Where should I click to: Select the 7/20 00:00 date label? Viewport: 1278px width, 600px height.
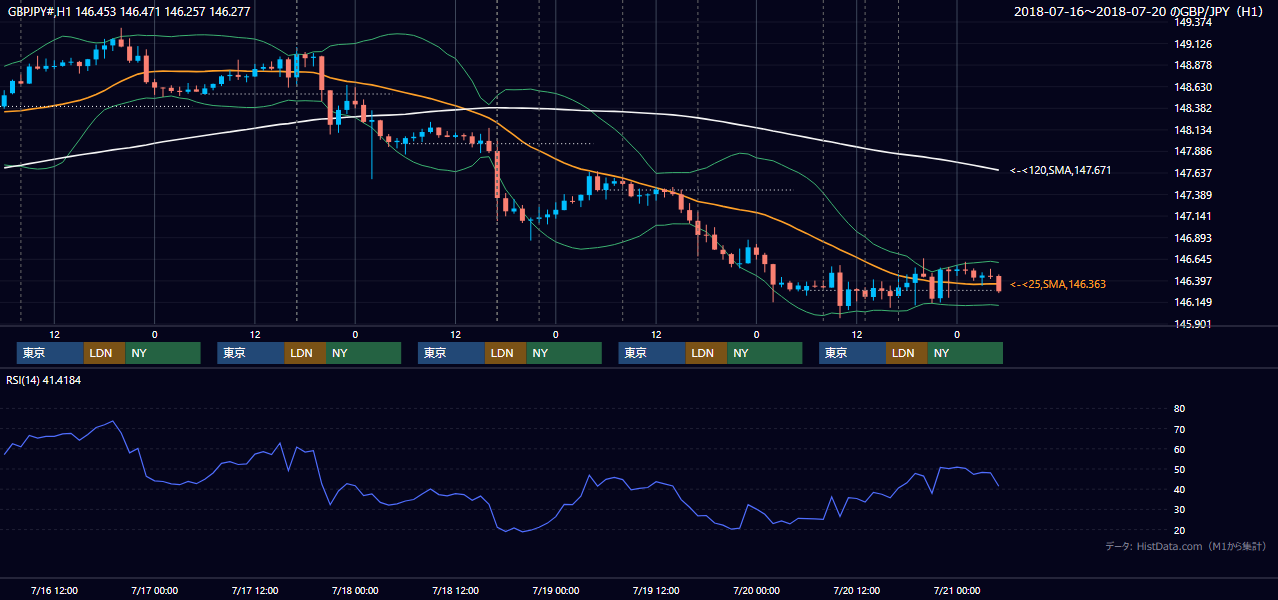point(756,590)
